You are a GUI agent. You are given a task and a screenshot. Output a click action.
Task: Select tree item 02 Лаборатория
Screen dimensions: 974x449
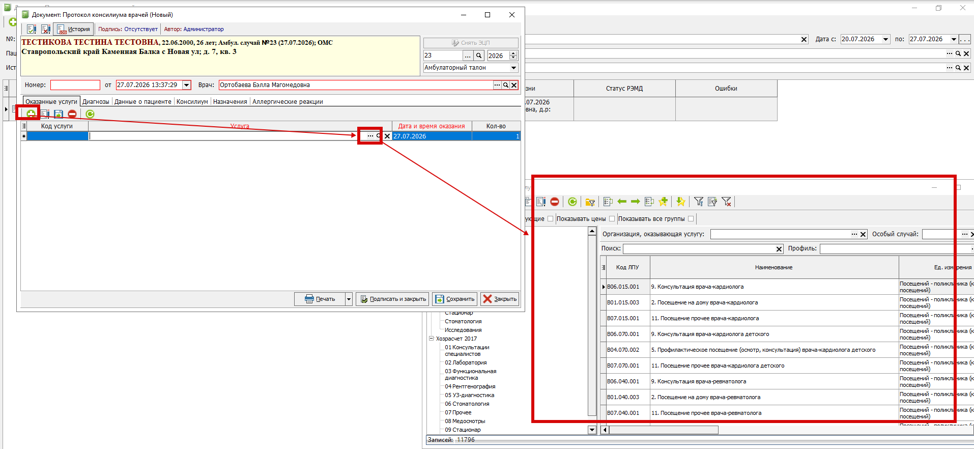[465, 362]
